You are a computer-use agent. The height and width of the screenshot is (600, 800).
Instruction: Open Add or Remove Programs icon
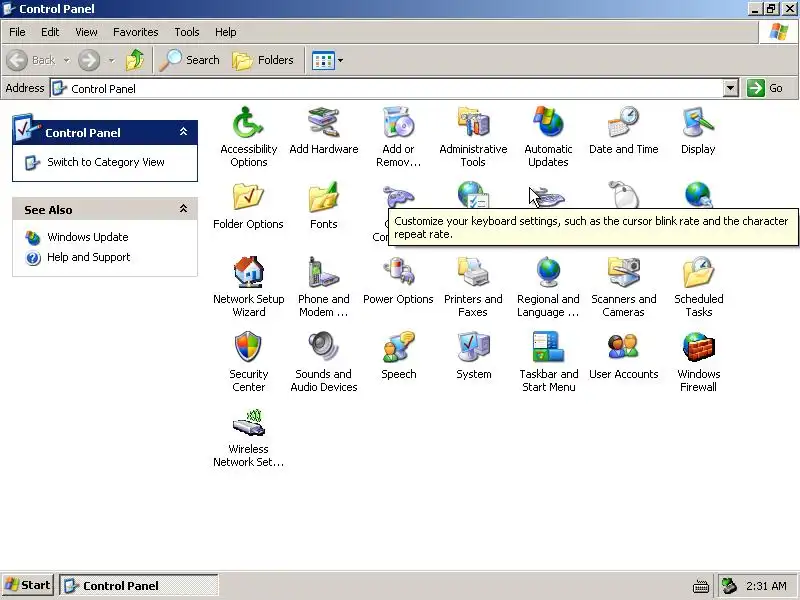coord(398,122)
